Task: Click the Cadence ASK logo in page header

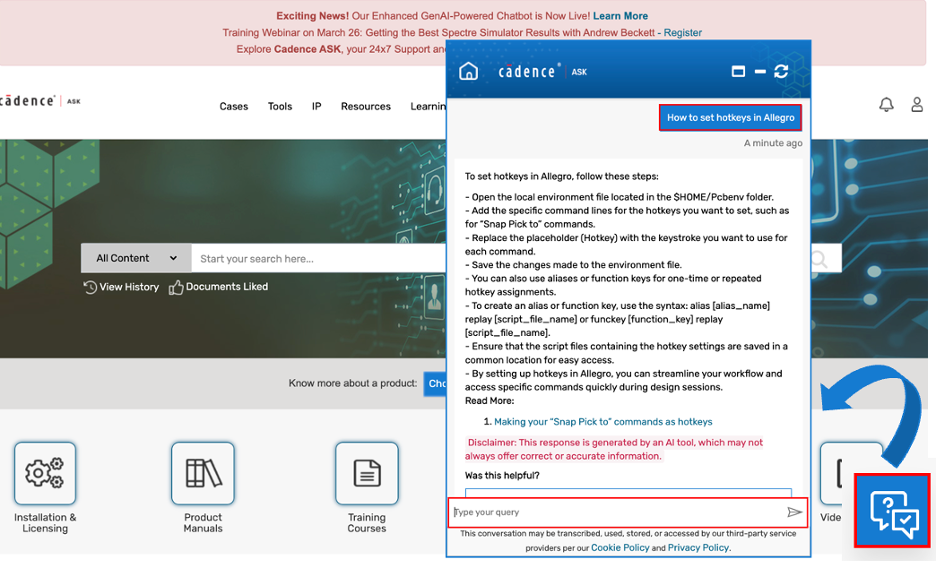Action: click(x=40, y=101)
